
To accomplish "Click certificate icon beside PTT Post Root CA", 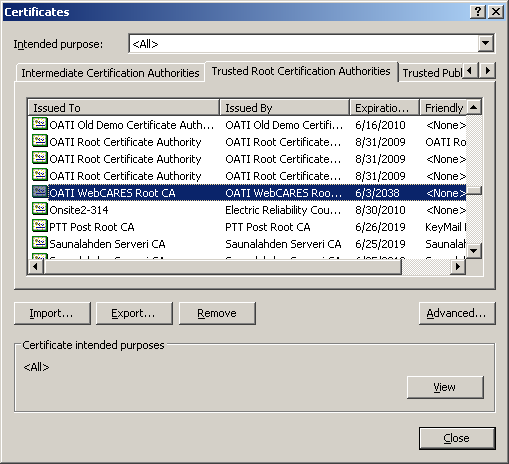I will (40, 226).
